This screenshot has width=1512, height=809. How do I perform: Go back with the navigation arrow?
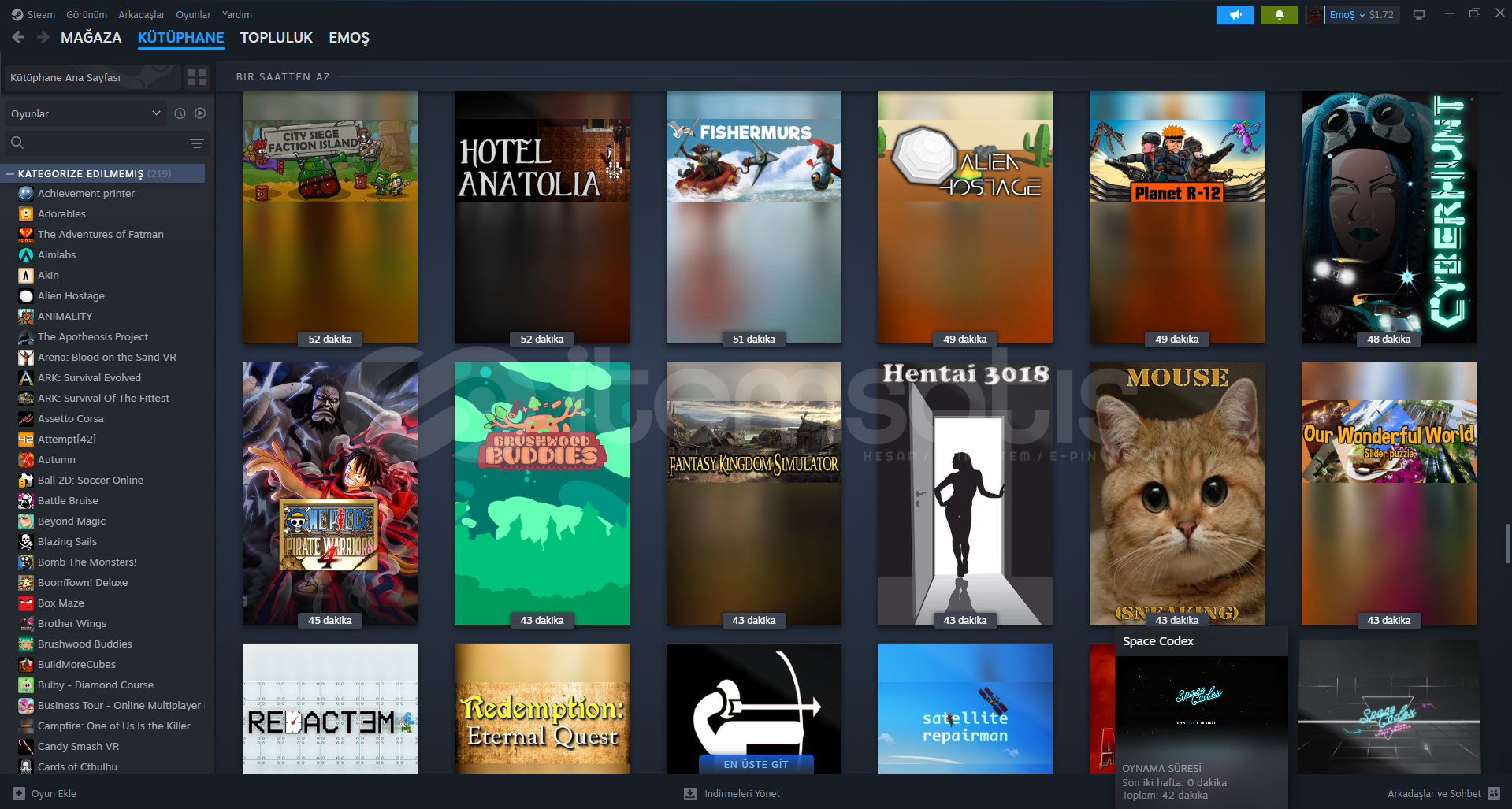[x=18, y=37]
